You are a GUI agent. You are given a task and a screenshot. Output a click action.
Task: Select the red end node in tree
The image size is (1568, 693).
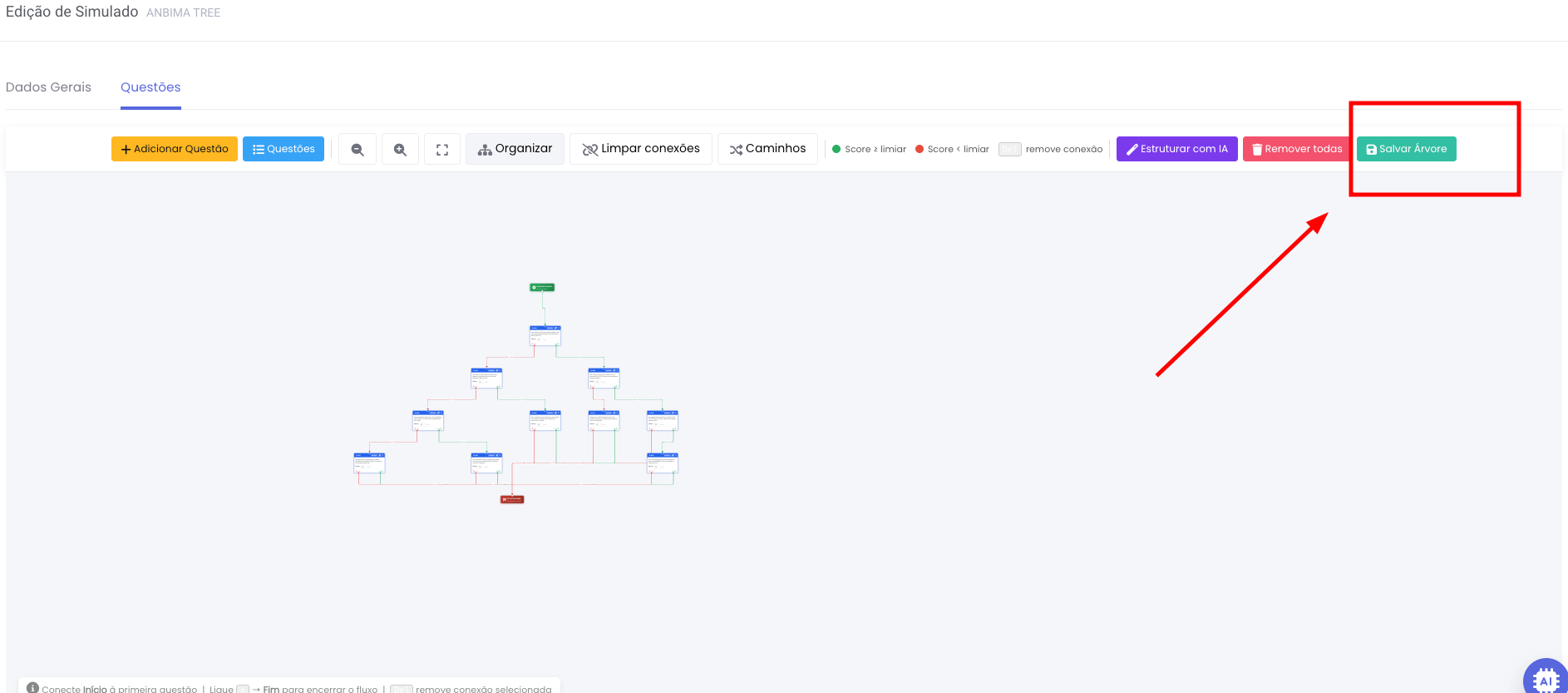512,499
